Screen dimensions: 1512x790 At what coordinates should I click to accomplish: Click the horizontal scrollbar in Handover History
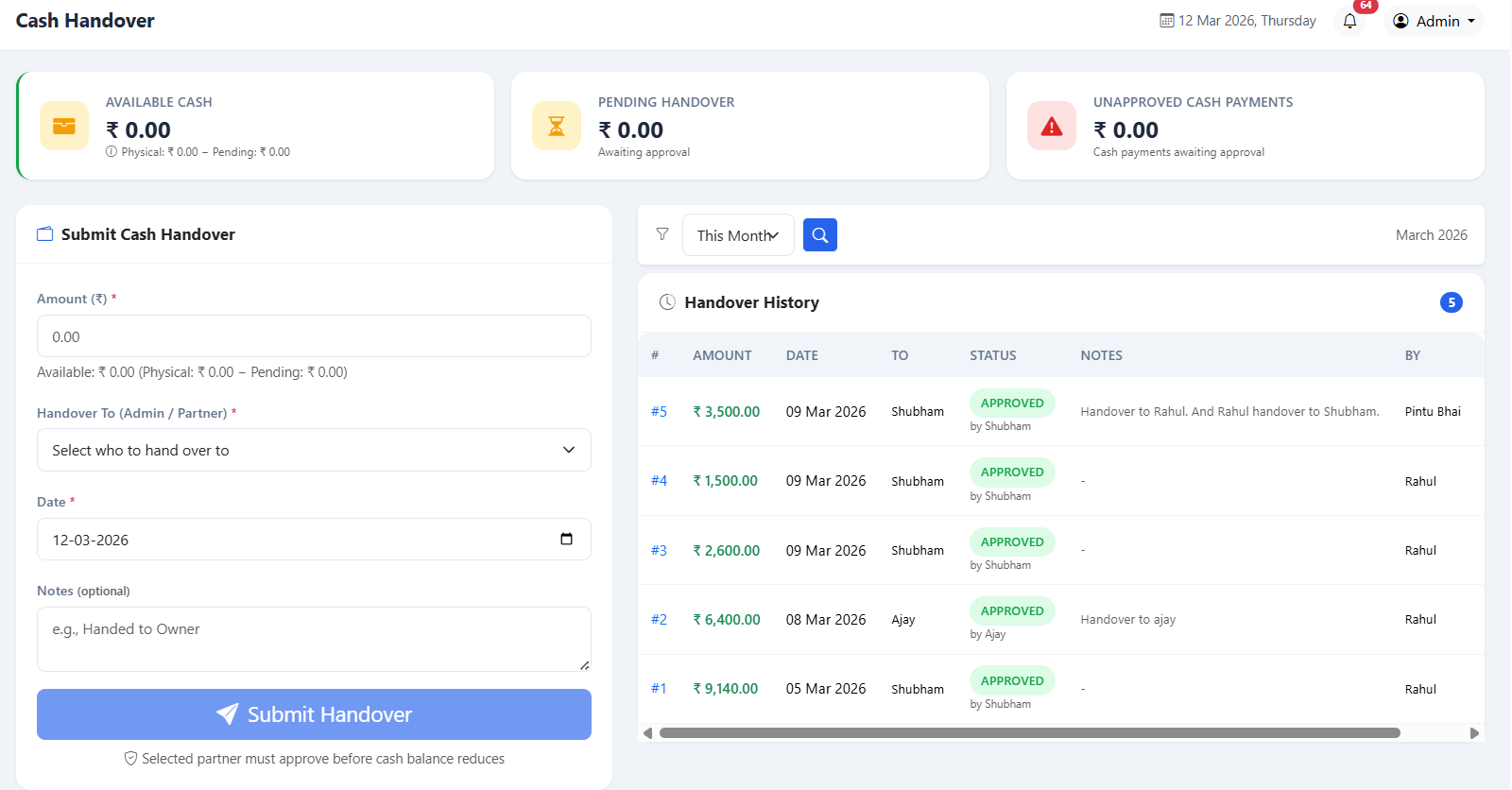(x=1030, y=733)
